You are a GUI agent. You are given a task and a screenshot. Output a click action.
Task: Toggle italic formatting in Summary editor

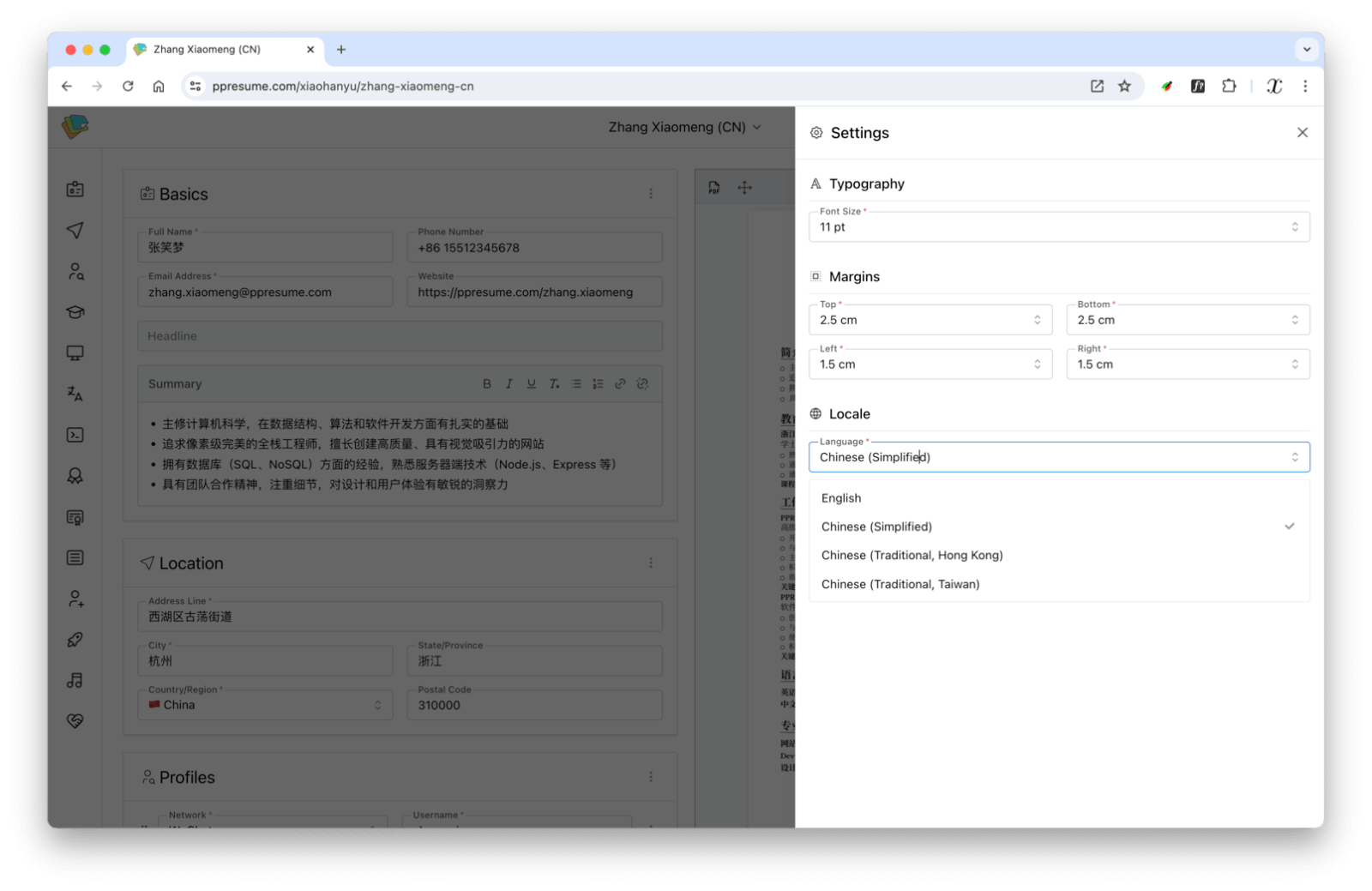point(509,384)
